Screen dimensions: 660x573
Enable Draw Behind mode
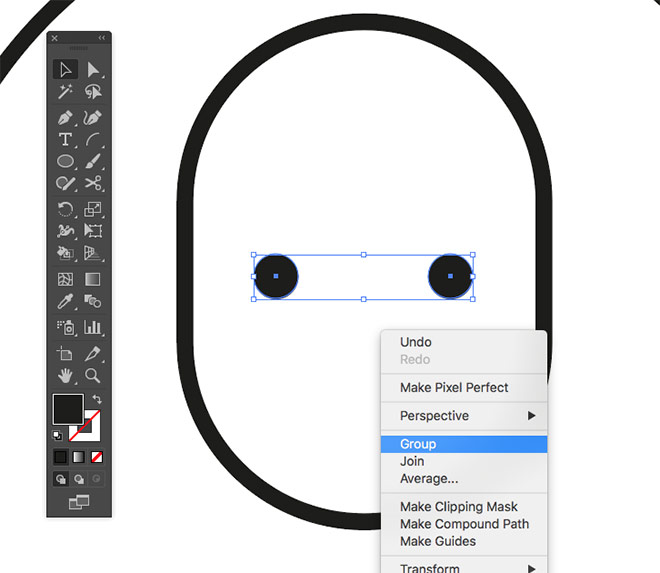click(79, 479)
